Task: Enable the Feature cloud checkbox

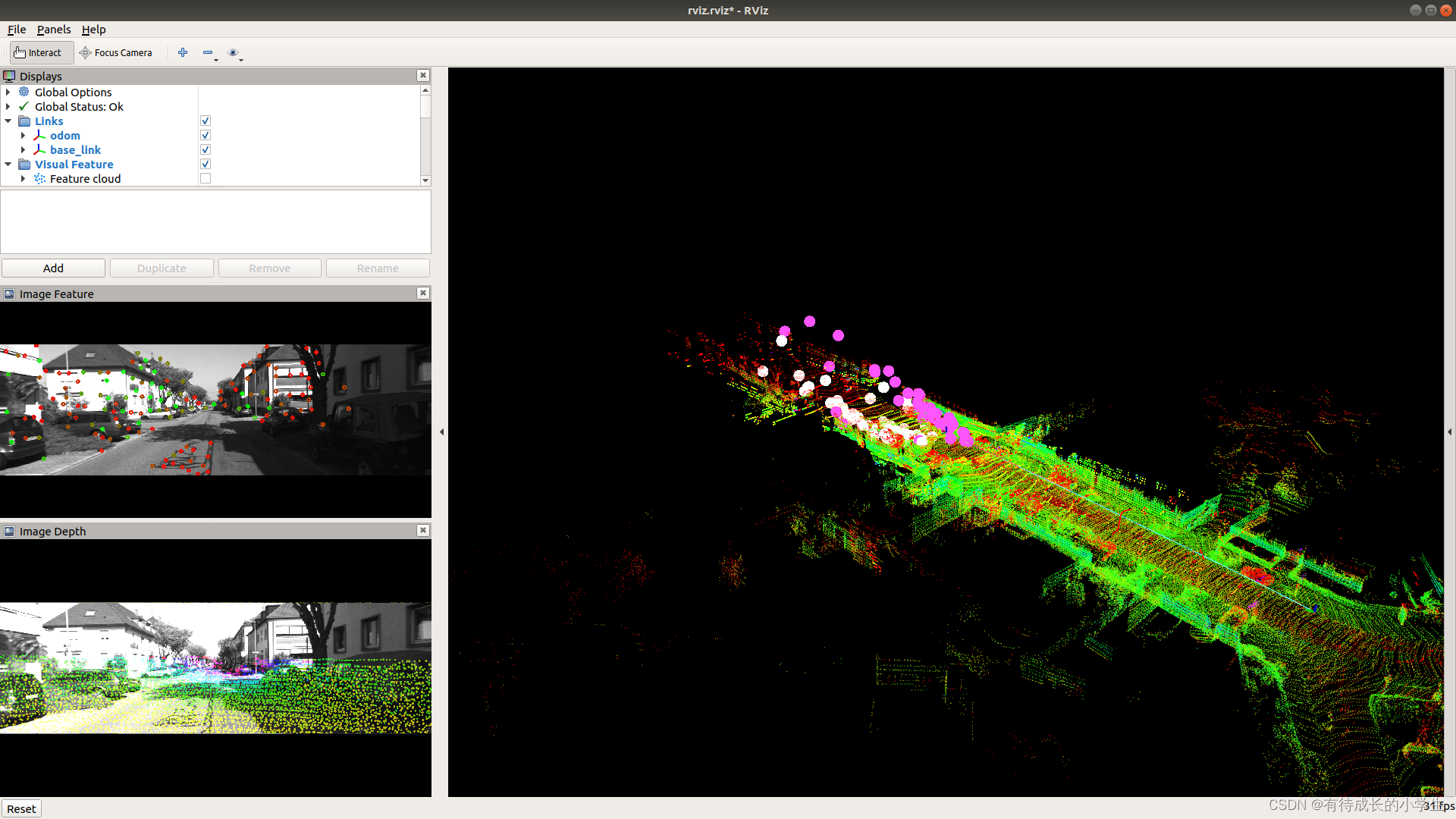Action: pos(206,178)
